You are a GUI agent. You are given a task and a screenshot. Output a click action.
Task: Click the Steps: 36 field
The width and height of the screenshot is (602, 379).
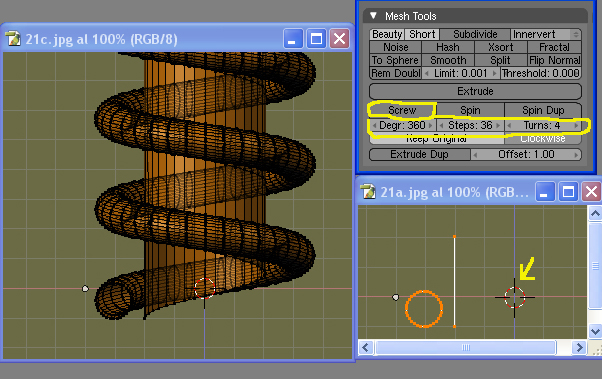coord(470,126)
